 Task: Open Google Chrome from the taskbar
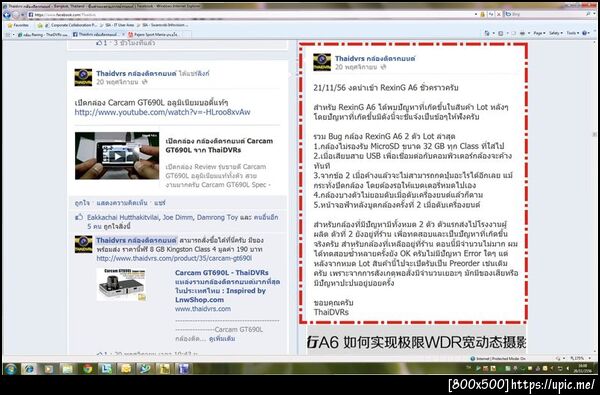[x=88, y=369]
